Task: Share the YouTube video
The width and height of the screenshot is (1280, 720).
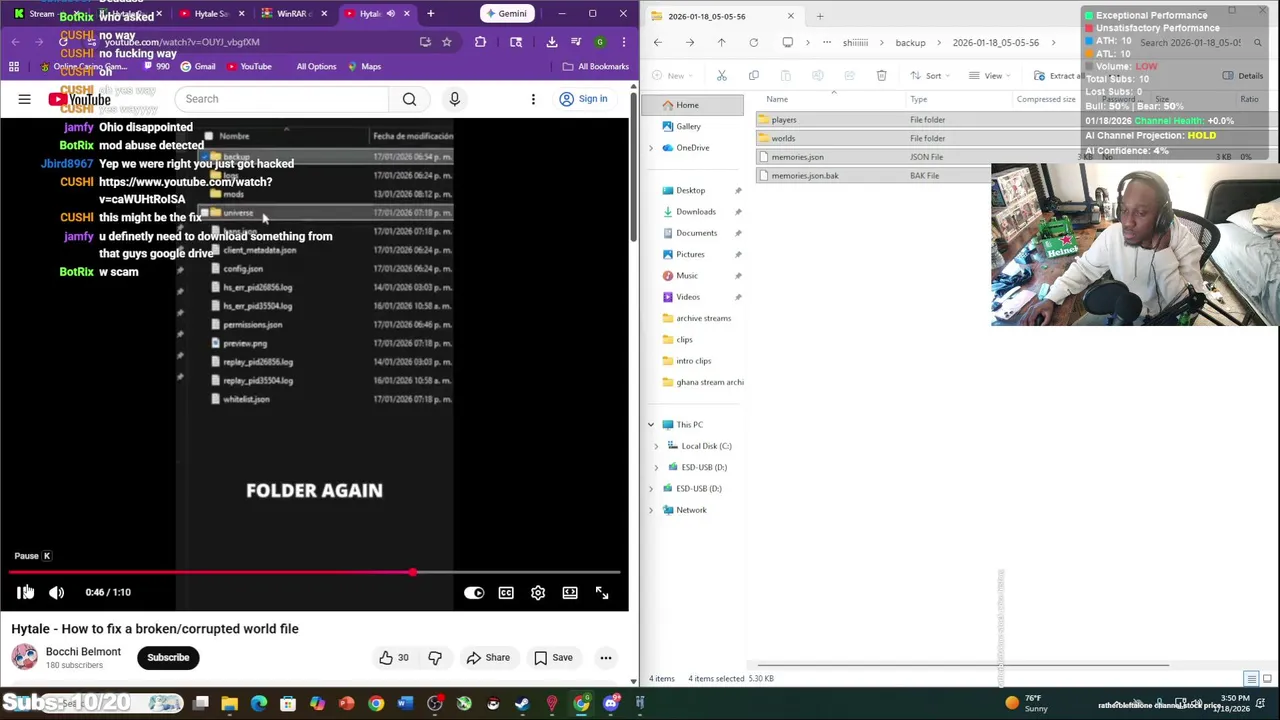Action: pyautogui.click(x=487, y=658)
